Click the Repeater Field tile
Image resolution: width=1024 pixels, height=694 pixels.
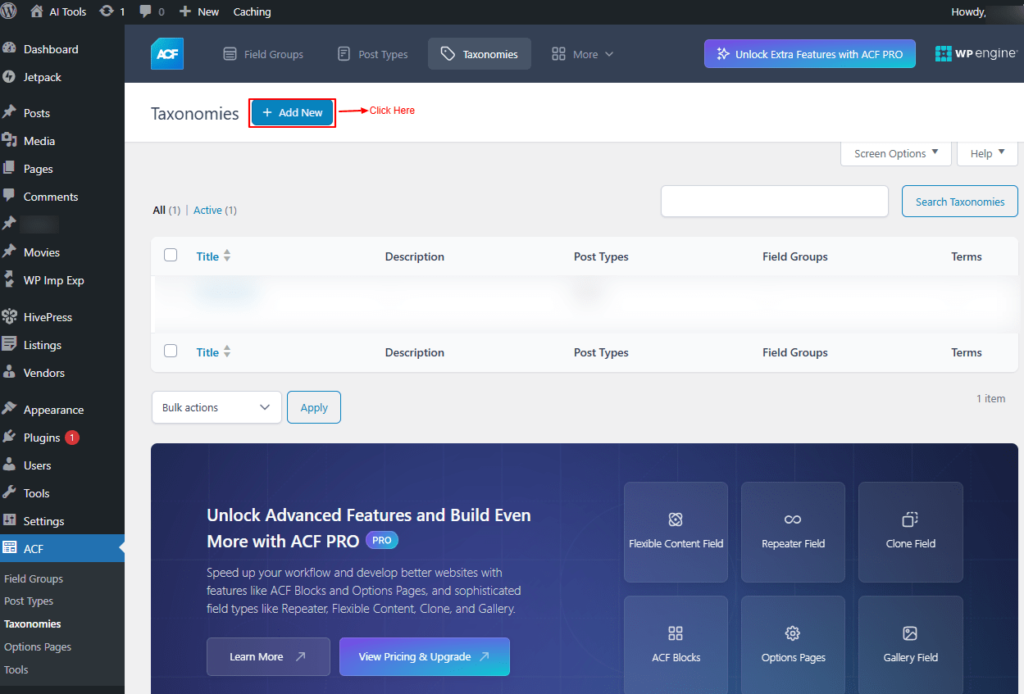click(793, 531)
